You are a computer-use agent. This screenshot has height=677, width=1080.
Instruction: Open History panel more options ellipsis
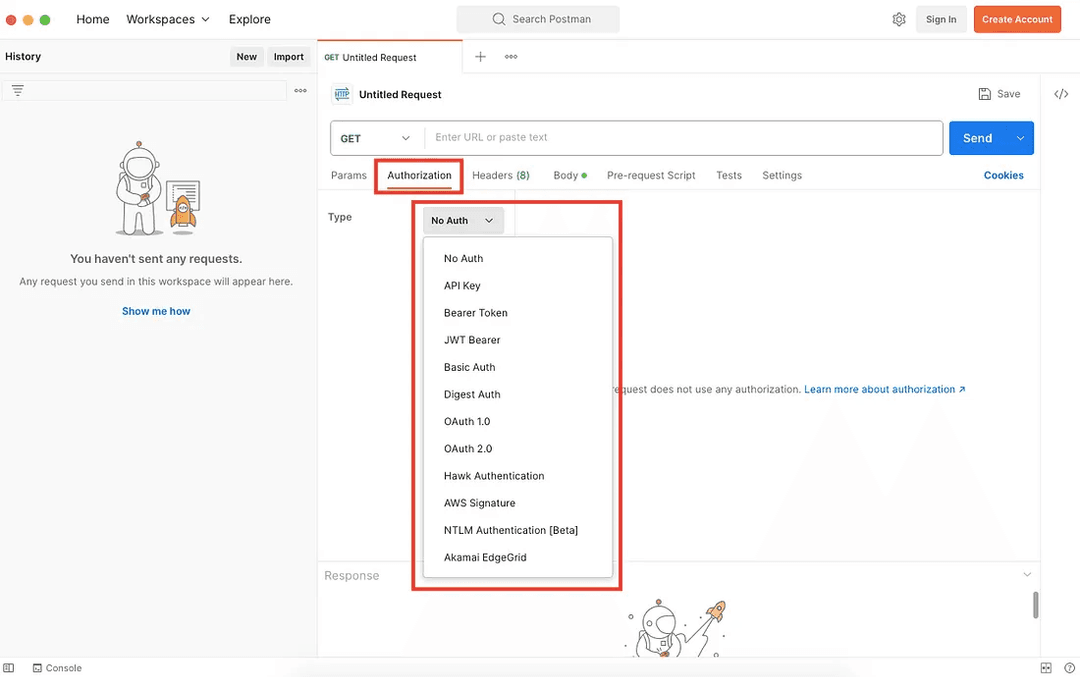(300, 90)
